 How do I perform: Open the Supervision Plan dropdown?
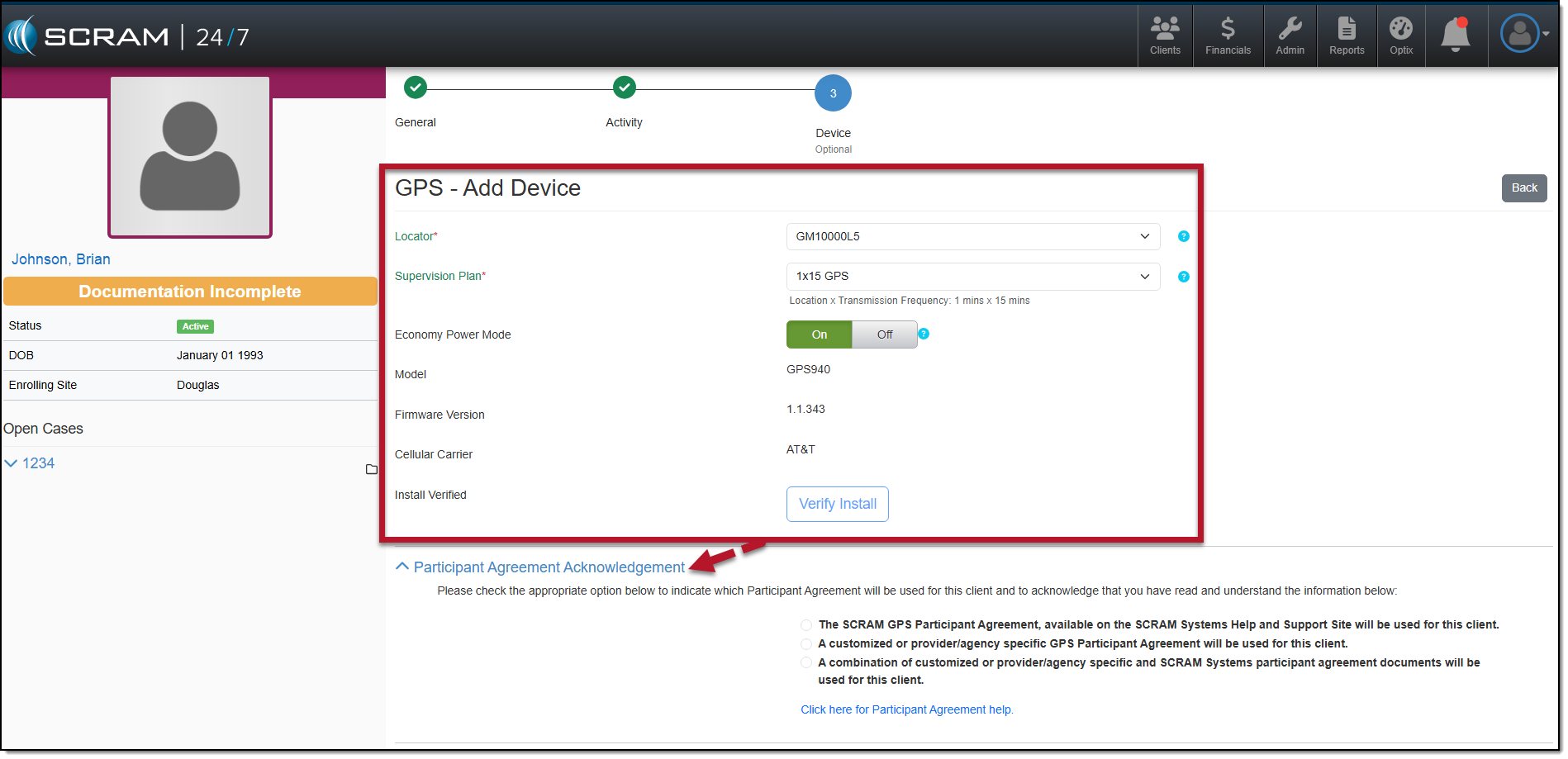click(972, 277)
